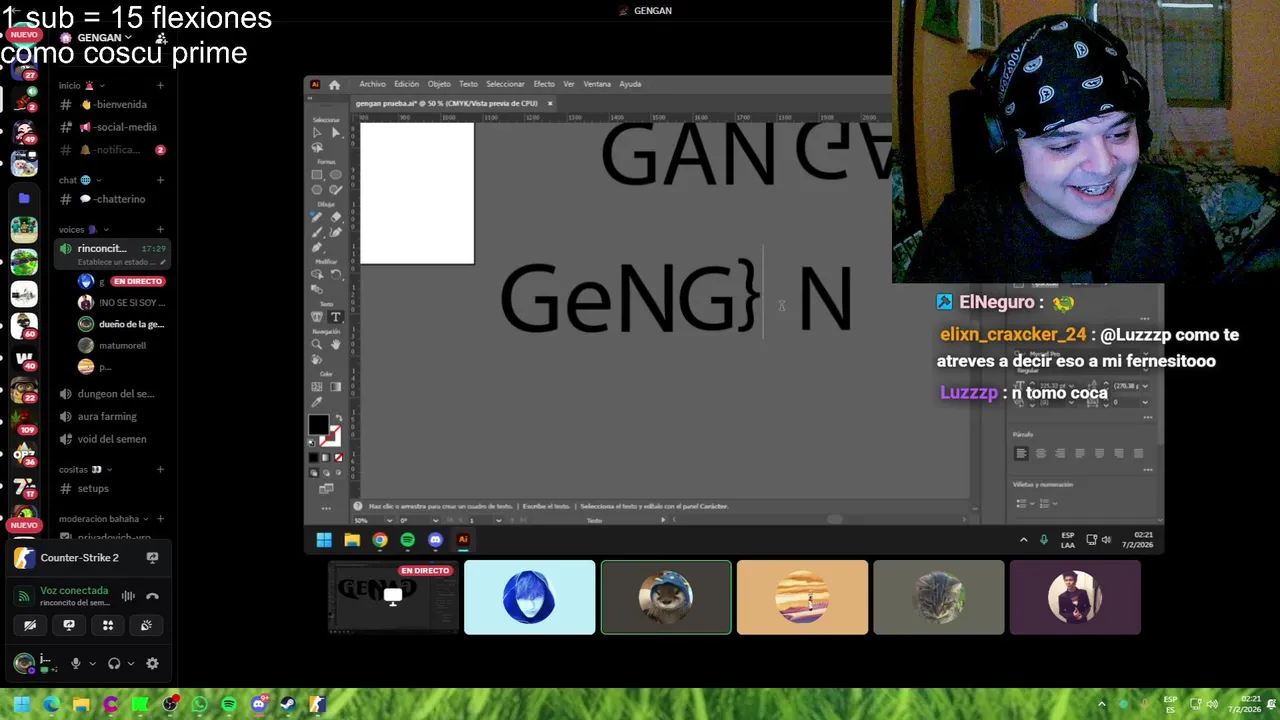
Task: Select the Type tool in Illustrator toolbar
Action: point(336,317)
